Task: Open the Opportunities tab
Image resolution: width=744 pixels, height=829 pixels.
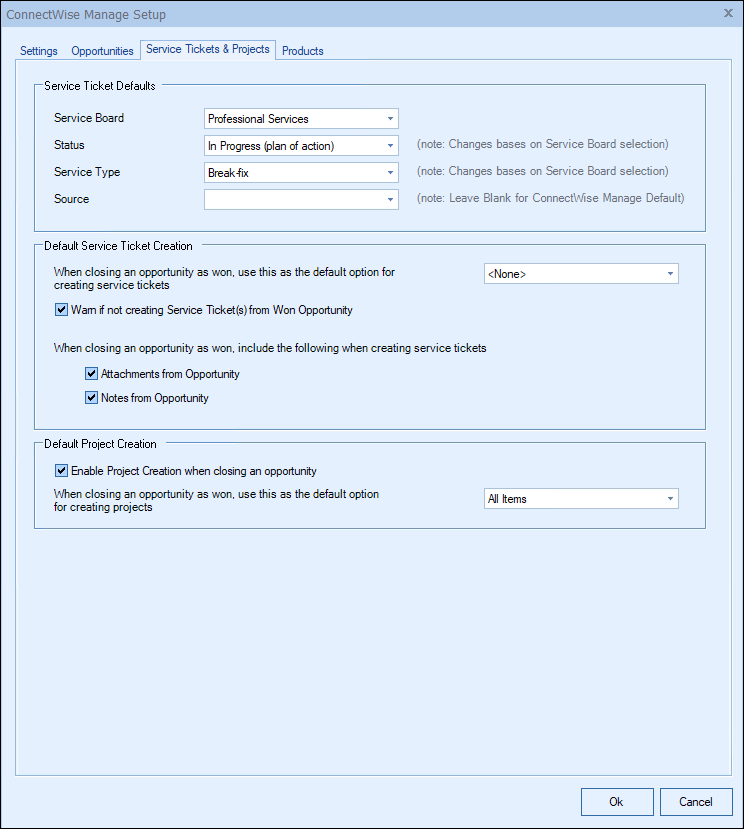Action: [x=102, y=51]
